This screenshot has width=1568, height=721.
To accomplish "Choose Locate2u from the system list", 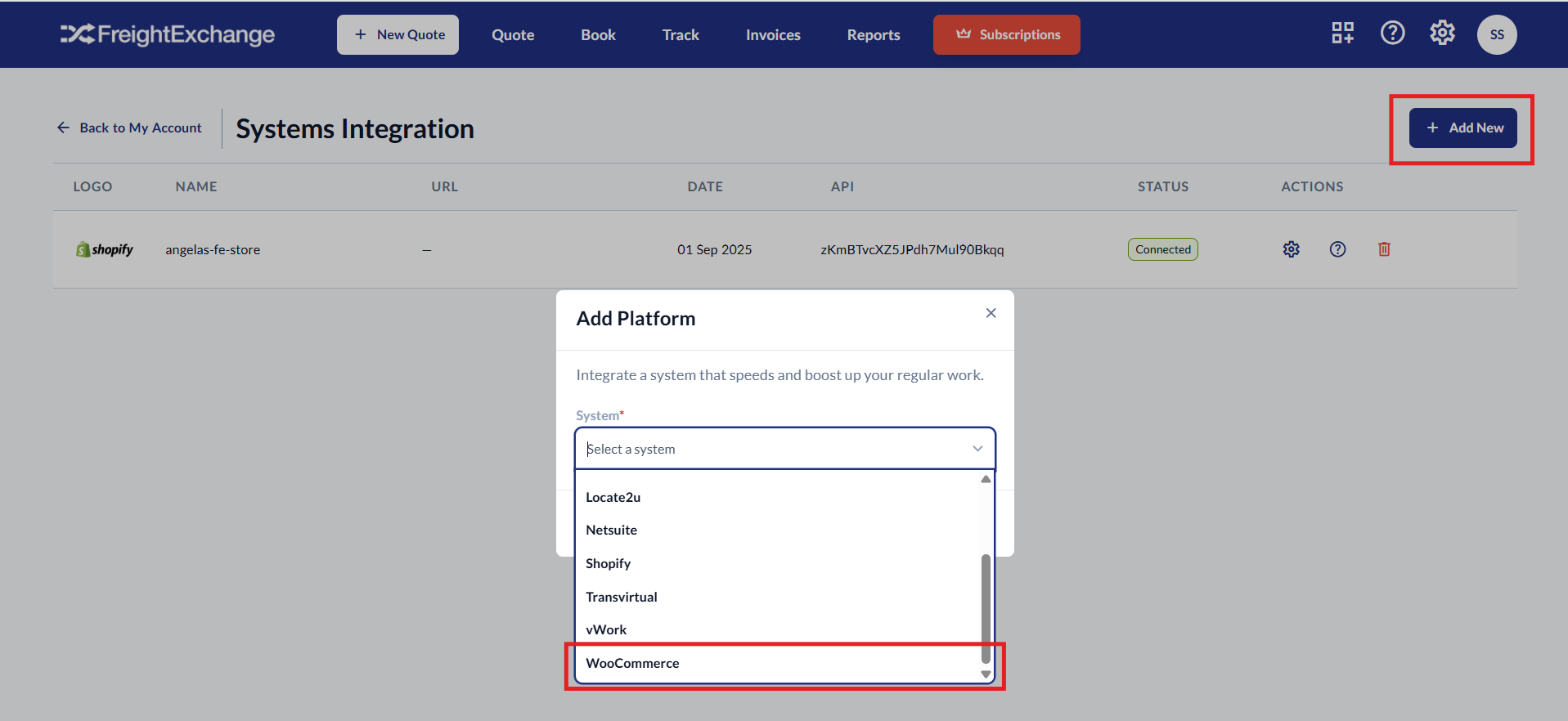I will pyautogui.click(x=778, y=497).
